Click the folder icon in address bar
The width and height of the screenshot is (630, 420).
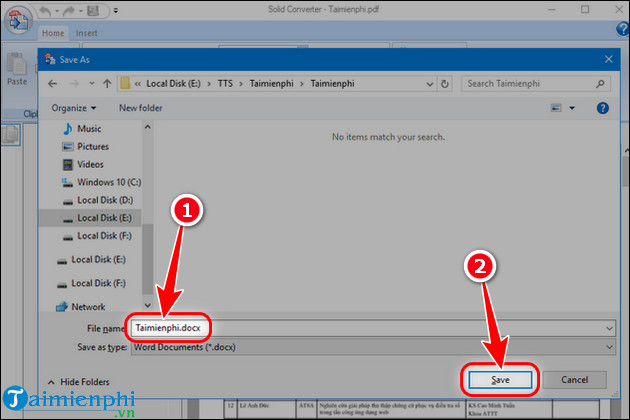point(125,83)
